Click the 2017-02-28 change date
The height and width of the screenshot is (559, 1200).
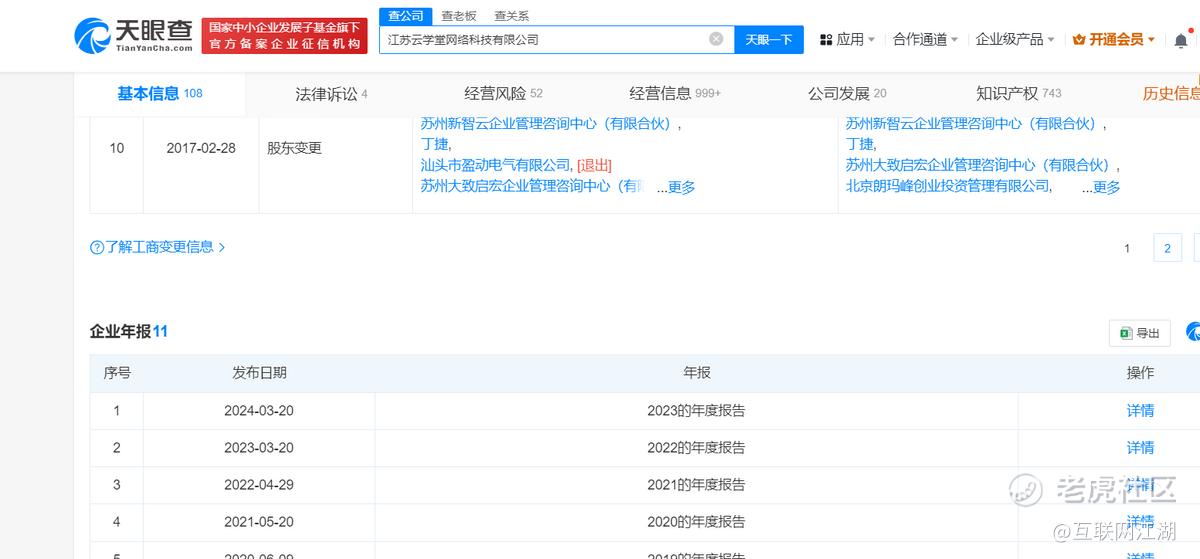(x=201, y=148)
